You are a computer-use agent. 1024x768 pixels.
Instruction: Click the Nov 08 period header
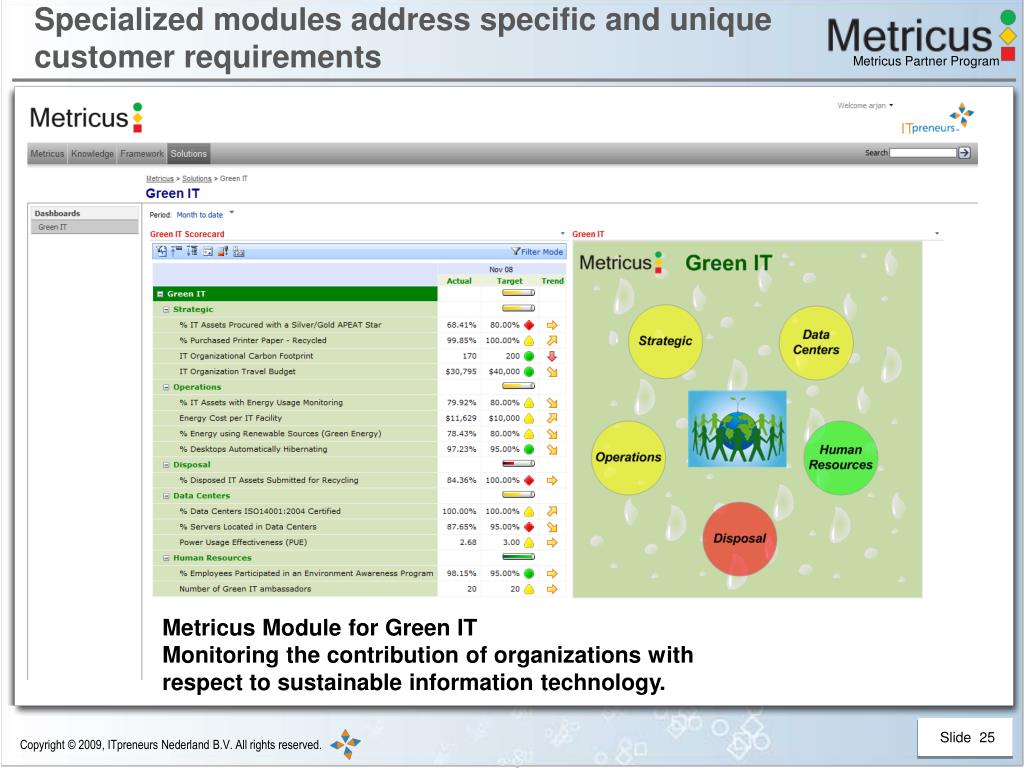click(x=501, y=270)
